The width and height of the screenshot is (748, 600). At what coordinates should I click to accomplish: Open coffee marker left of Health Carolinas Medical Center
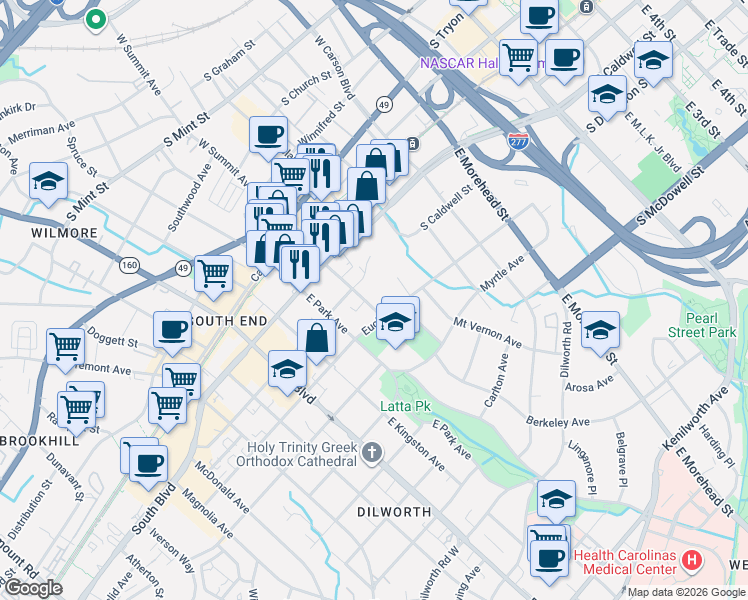coord(550,562)
